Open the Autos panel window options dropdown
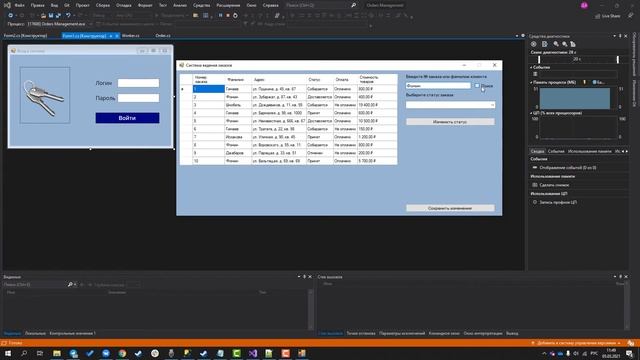The image size is (640, 360). coord(299,277)
